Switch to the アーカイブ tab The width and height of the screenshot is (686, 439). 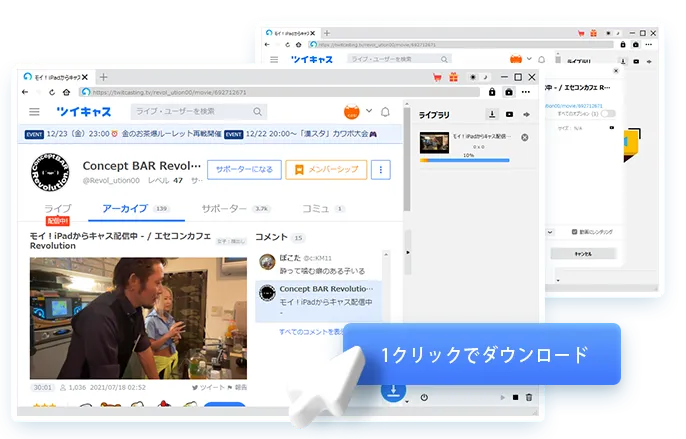coord(136,209)
